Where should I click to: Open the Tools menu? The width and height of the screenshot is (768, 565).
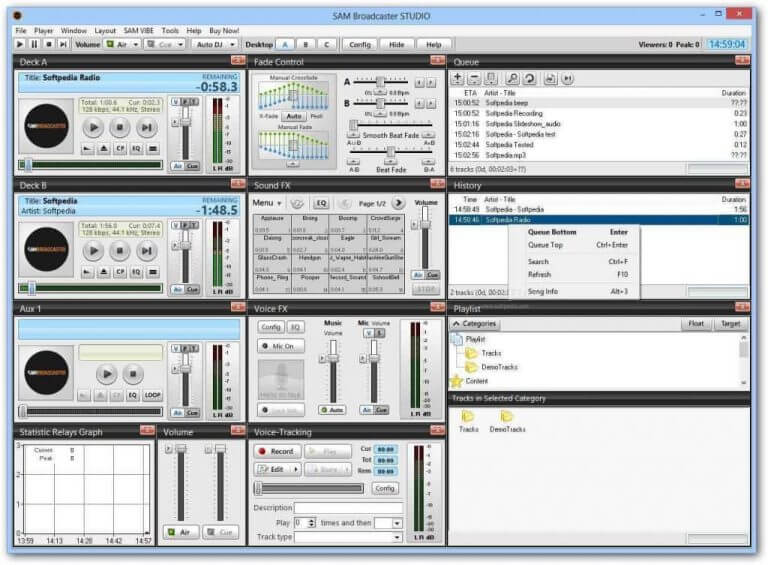pos(170,30)
